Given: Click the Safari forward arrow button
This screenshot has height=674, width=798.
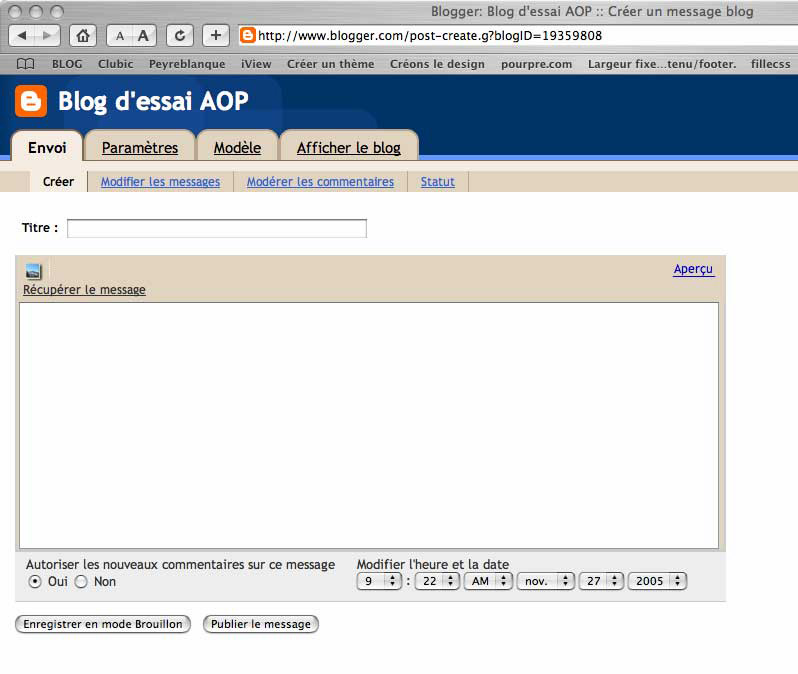Looking at the screenshot, I should (x=47, y=36).
